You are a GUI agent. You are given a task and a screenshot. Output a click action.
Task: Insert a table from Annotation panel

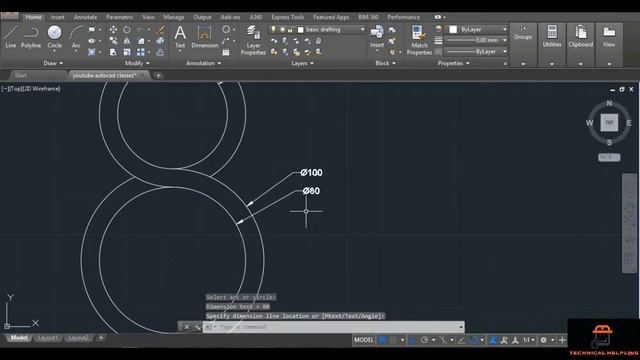coord(226,52)
